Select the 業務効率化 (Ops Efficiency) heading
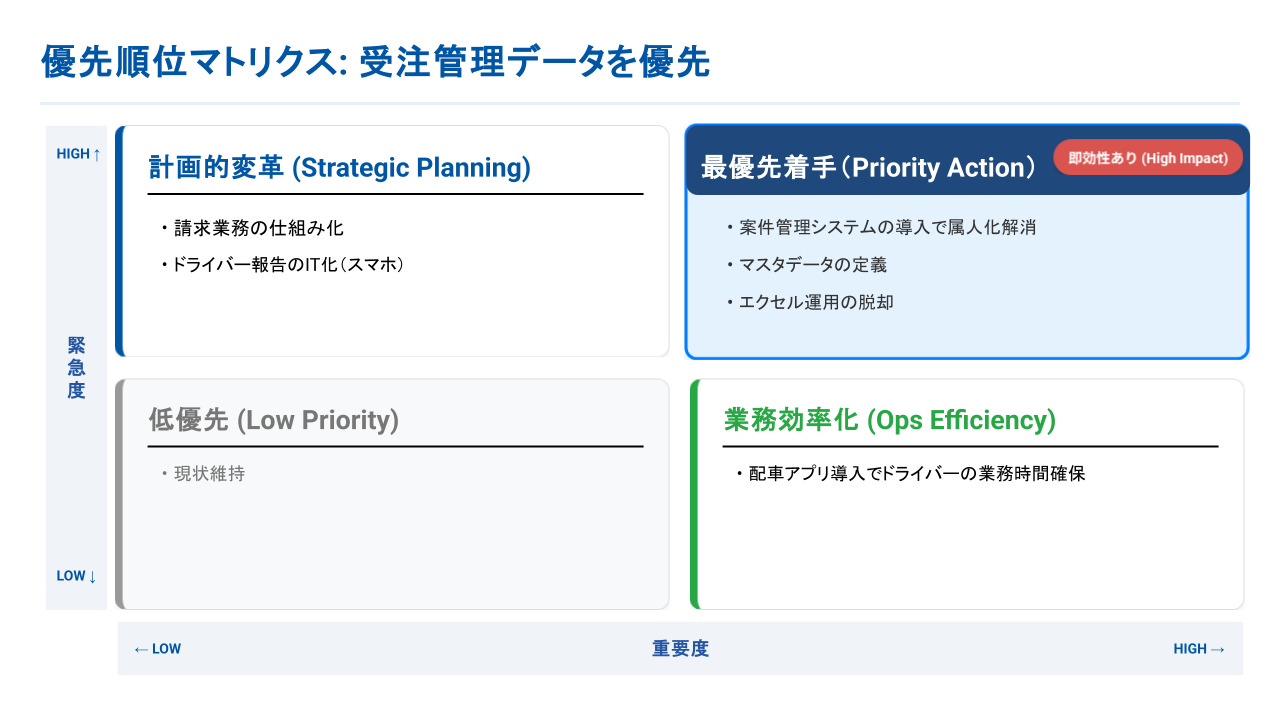Image resolution: width=1280 pixels, height=720 pixels. (890, 420)
